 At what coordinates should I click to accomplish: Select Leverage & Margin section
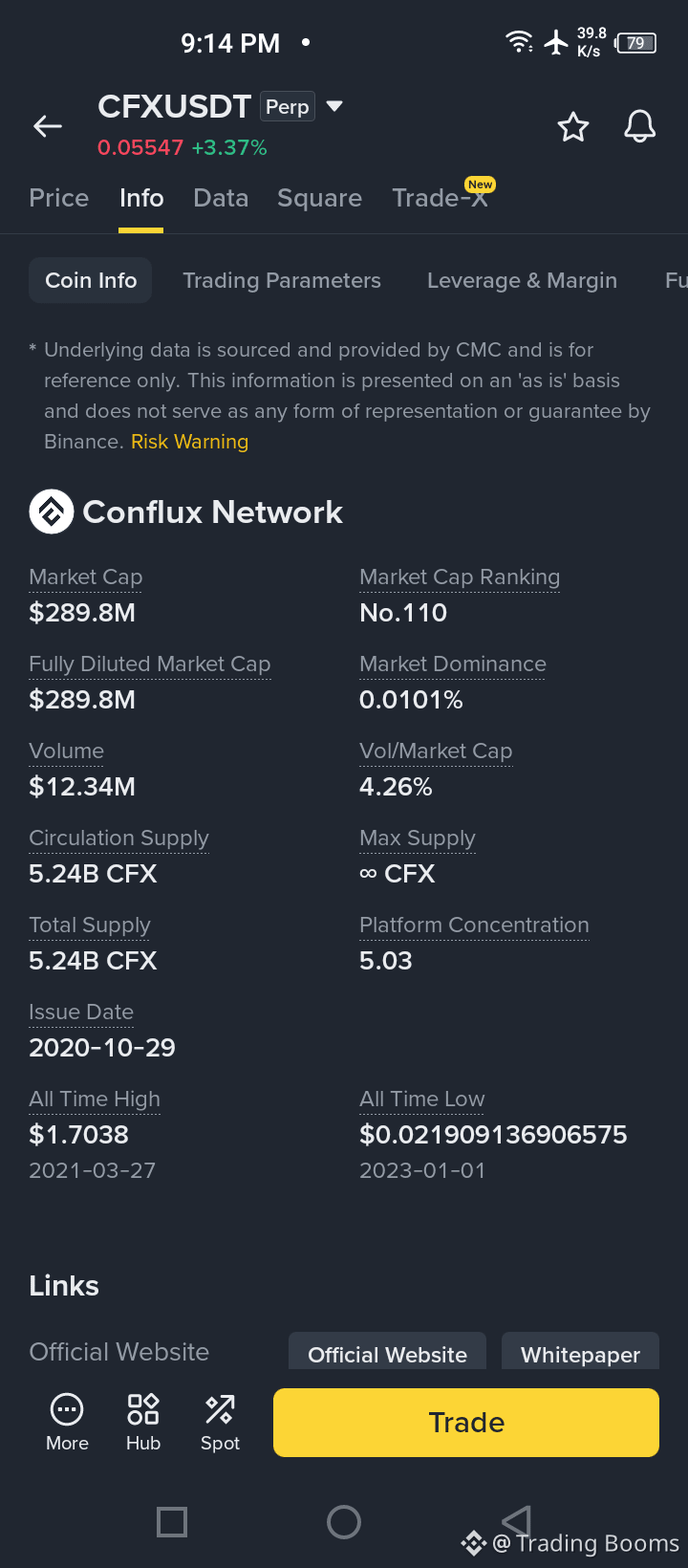click(522, 280)
